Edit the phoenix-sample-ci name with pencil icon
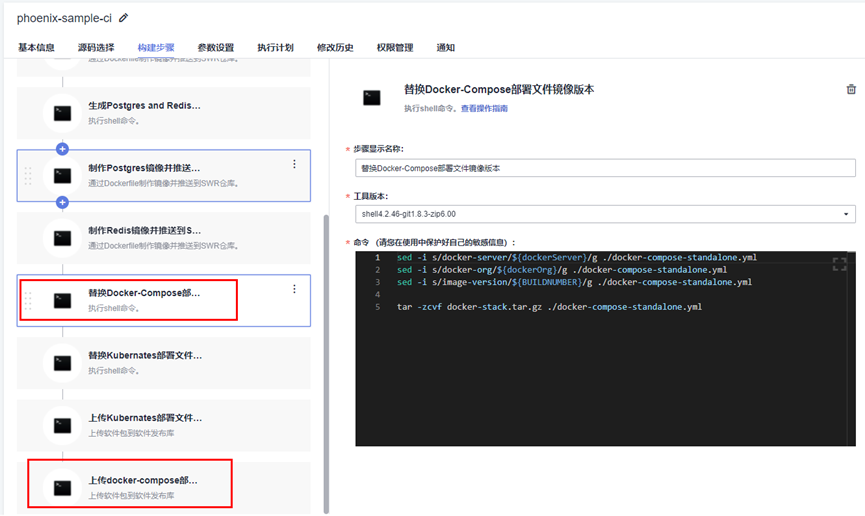The image size is (865, 516). [124, 18]
